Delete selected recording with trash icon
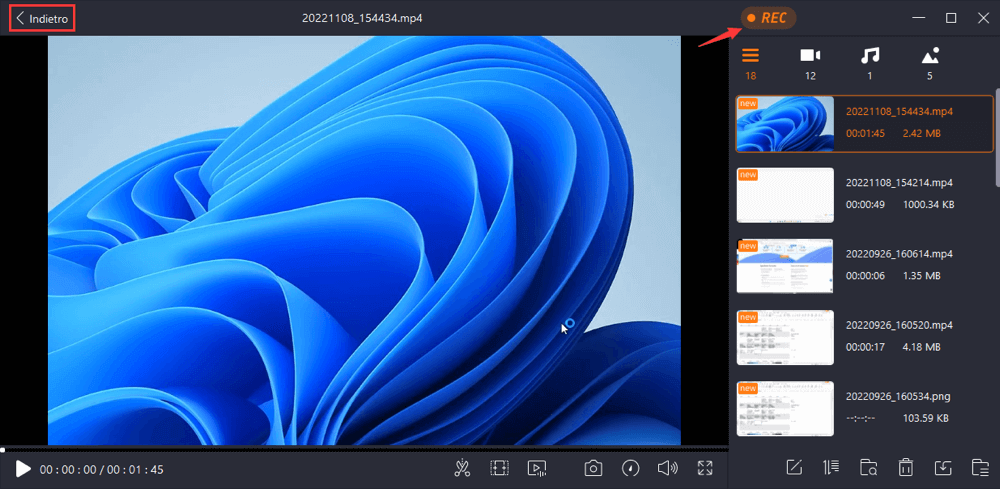Image resolution: width=1000 pixels, height=489 pixels. (905, 467)
